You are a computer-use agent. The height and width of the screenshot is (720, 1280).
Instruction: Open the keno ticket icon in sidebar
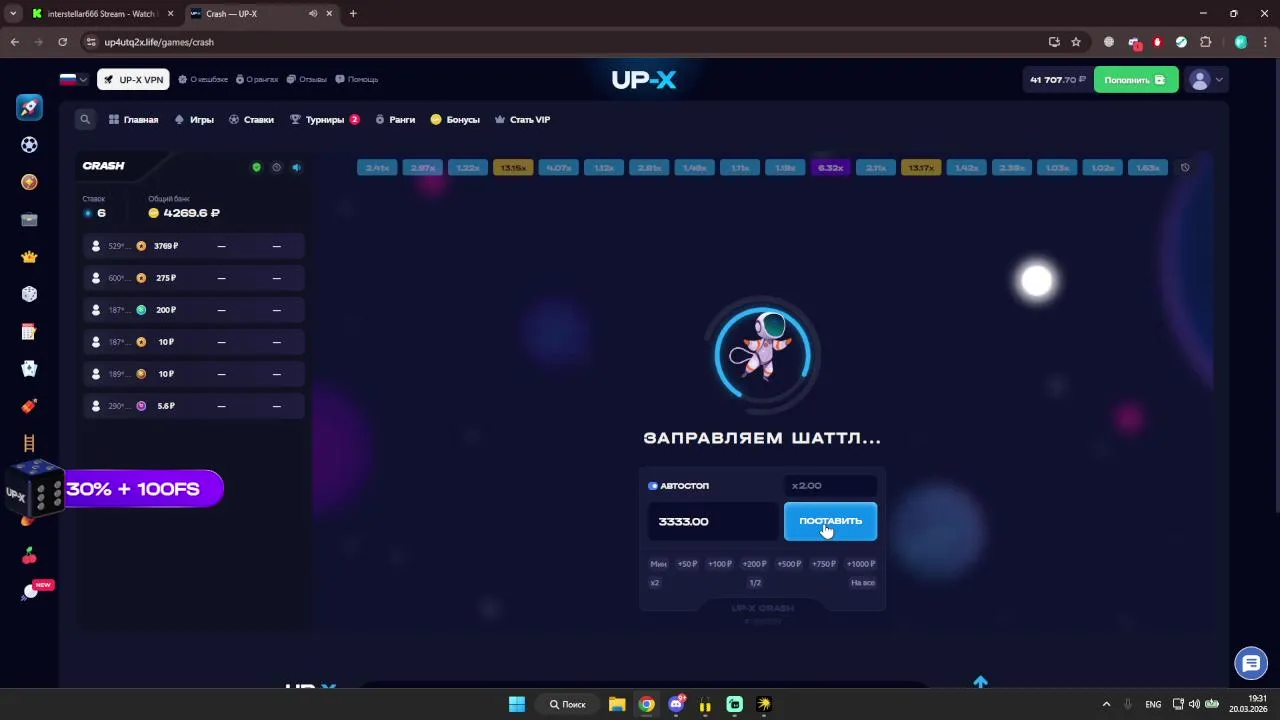(29, 332)
